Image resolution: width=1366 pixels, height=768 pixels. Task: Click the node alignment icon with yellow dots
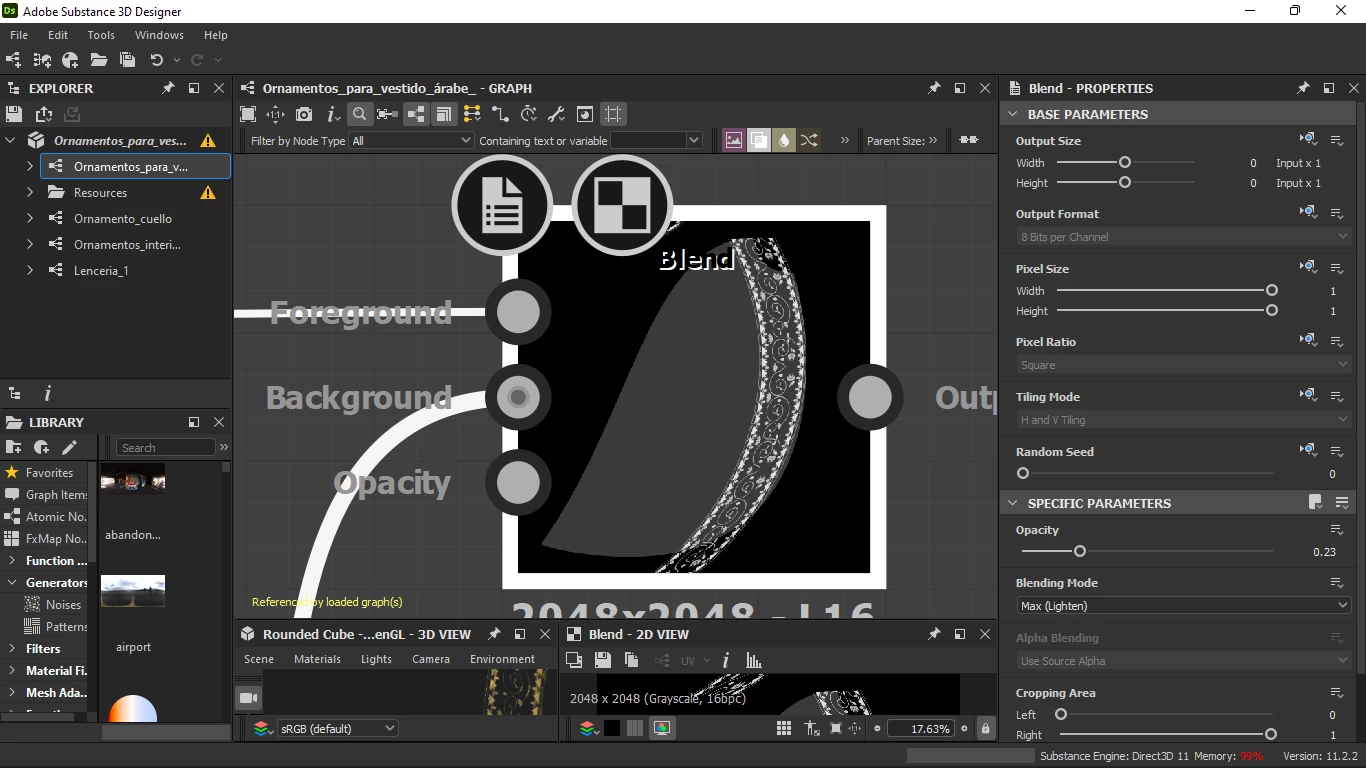point(472,114)
